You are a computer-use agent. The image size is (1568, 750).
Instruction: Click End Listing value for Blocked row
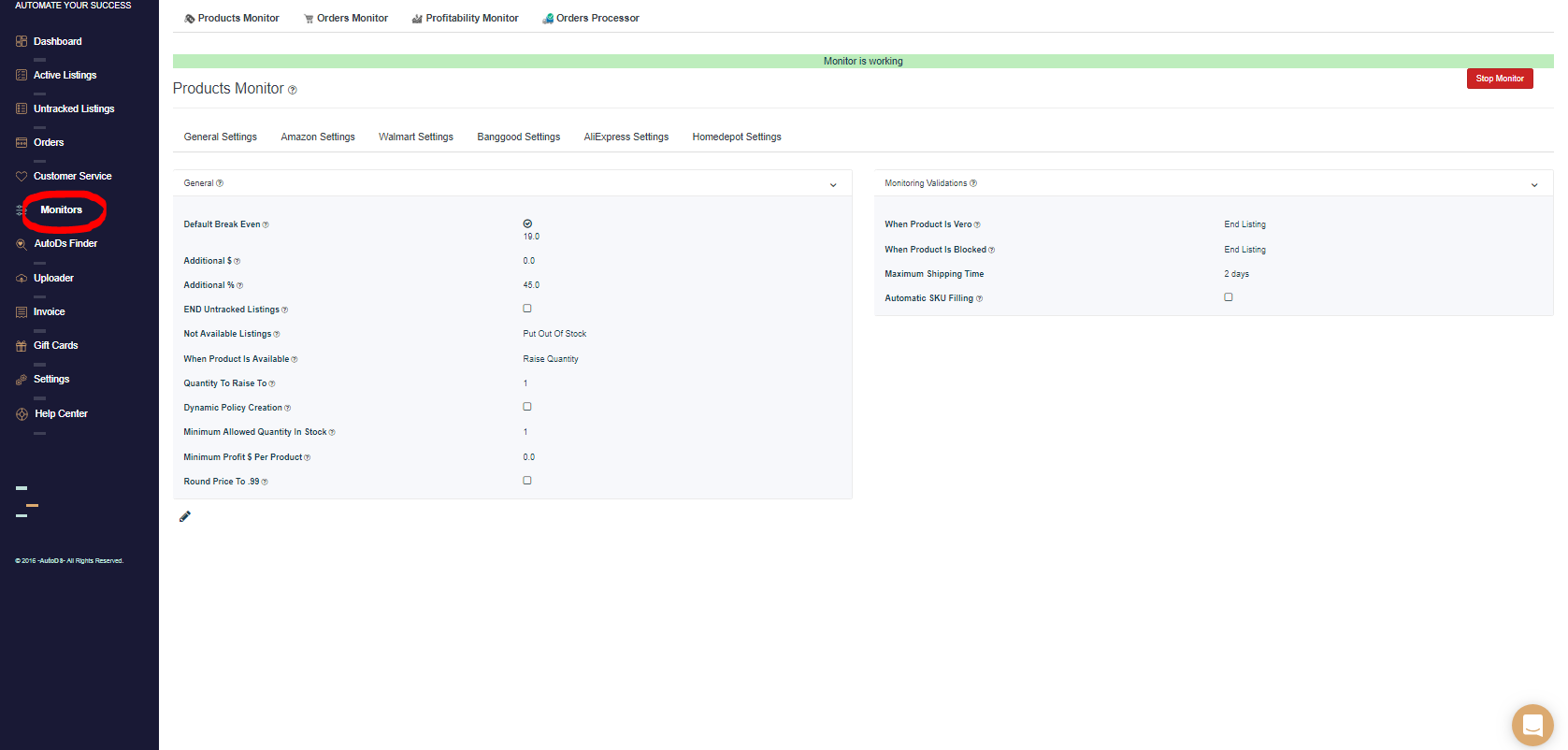[x=1244, y=250]
